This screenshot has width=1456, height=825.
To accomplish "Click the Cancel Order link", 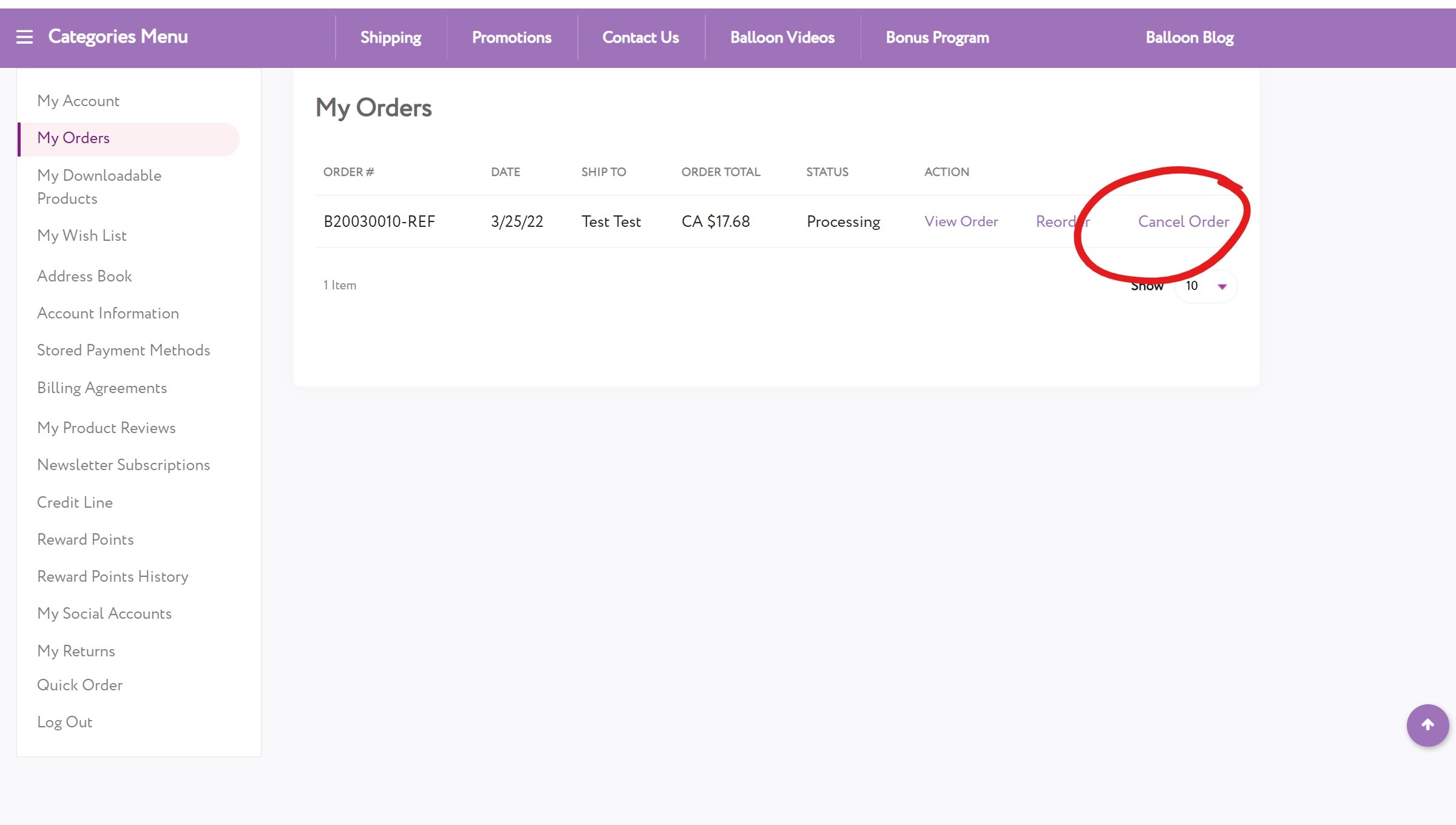I will point(1183,221).
